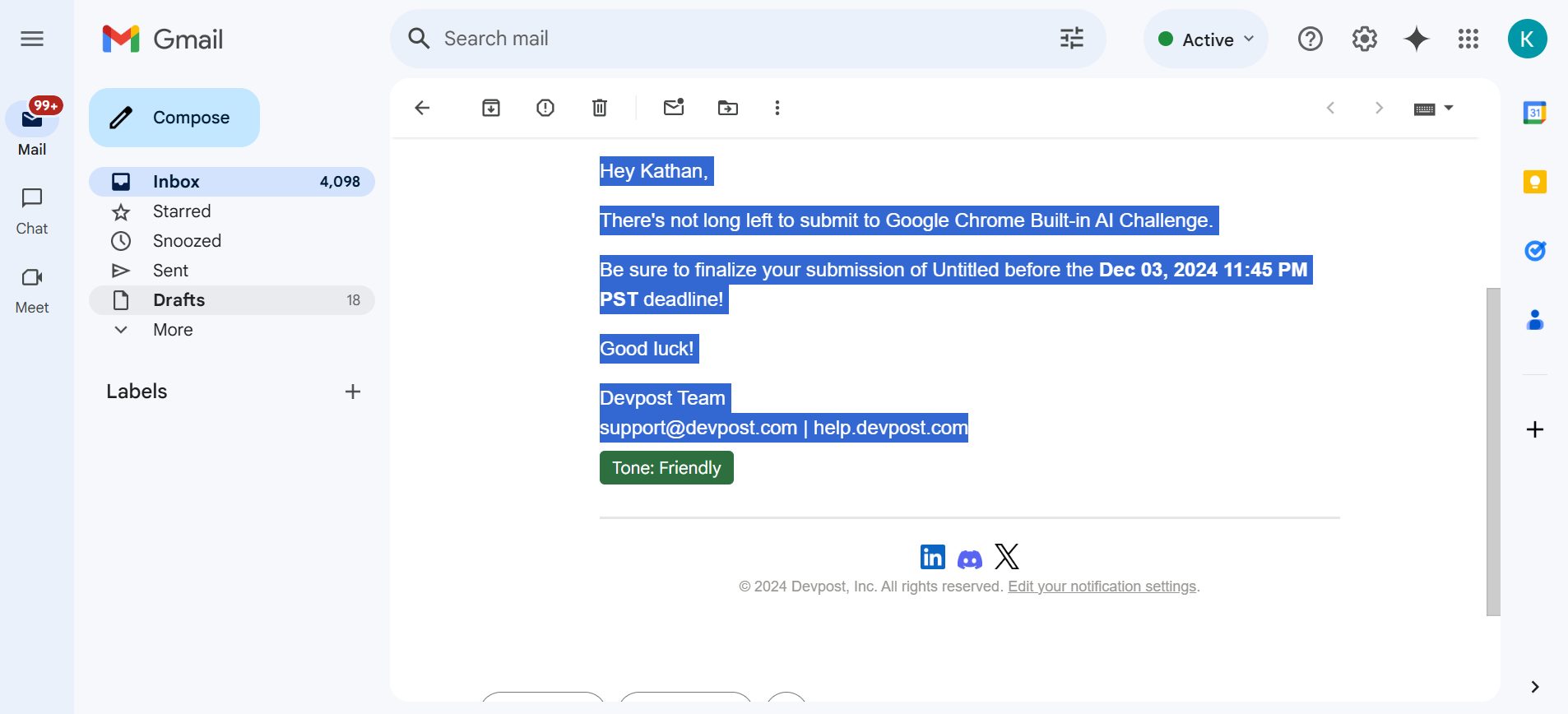Move the email to a folder
The image size is (1568, 714).
pyautogui.click(x=728, y=108)
